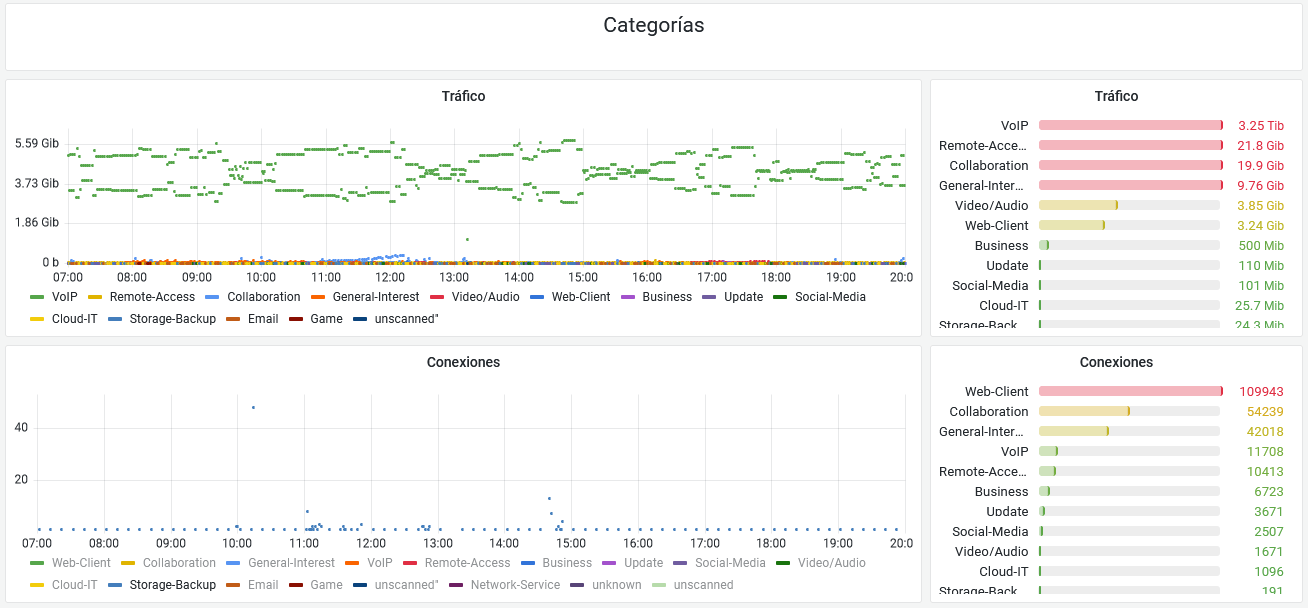
Task: Click the VoIP 3.25 Tib bar in the Tráfico gauge
Action: [x=1130, y=125]
